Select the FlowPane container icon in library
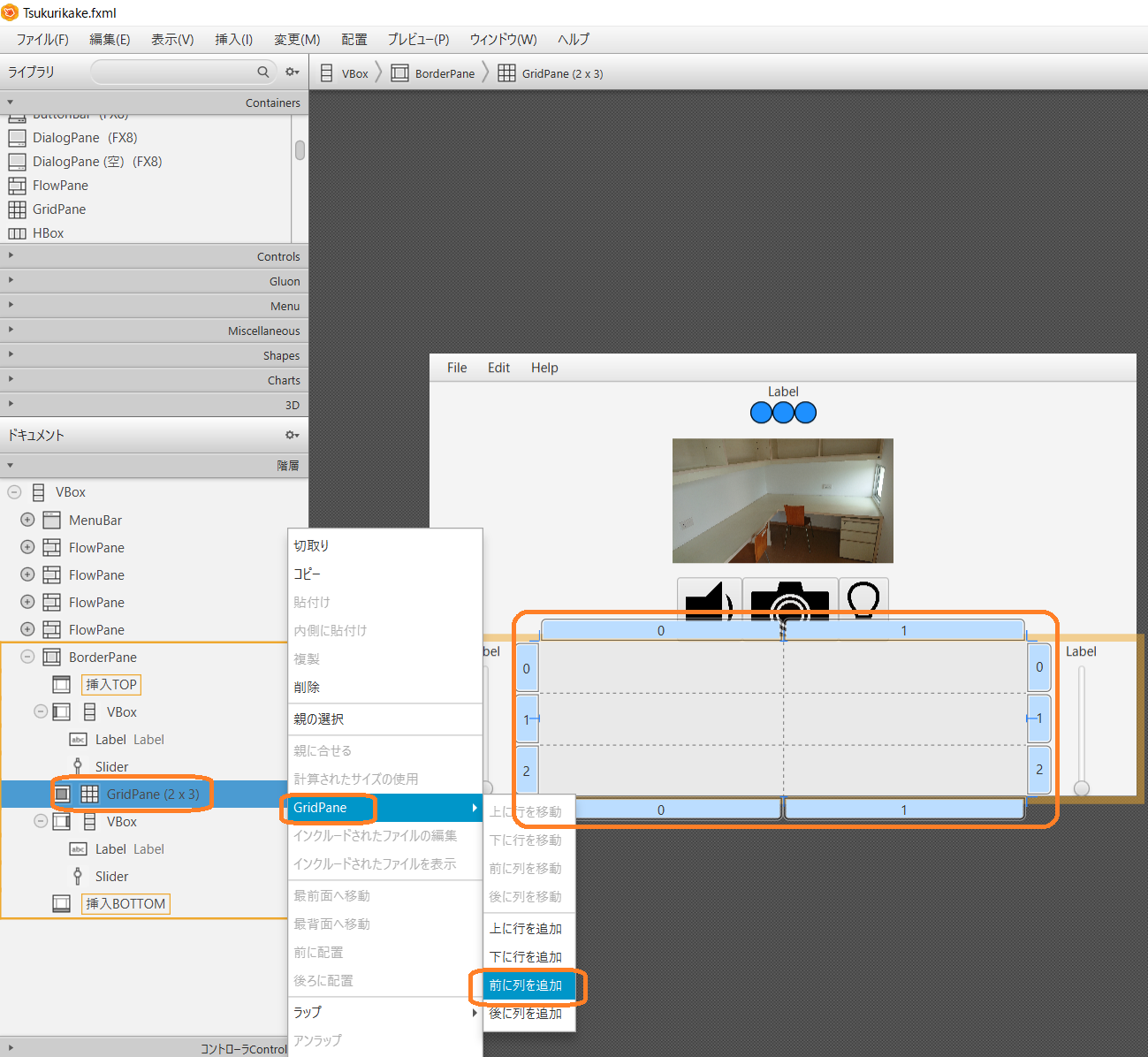Viewport: 1148px width, 1057px height. [17, 186]
